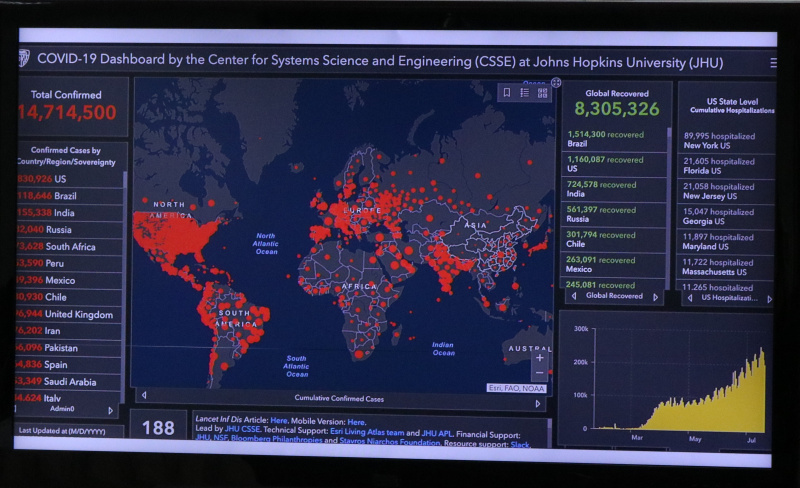Select Chile 301,794 recovered row
The height and width of the screenshot is (488, 800).
pyautogui.click(x=615, y=239)
